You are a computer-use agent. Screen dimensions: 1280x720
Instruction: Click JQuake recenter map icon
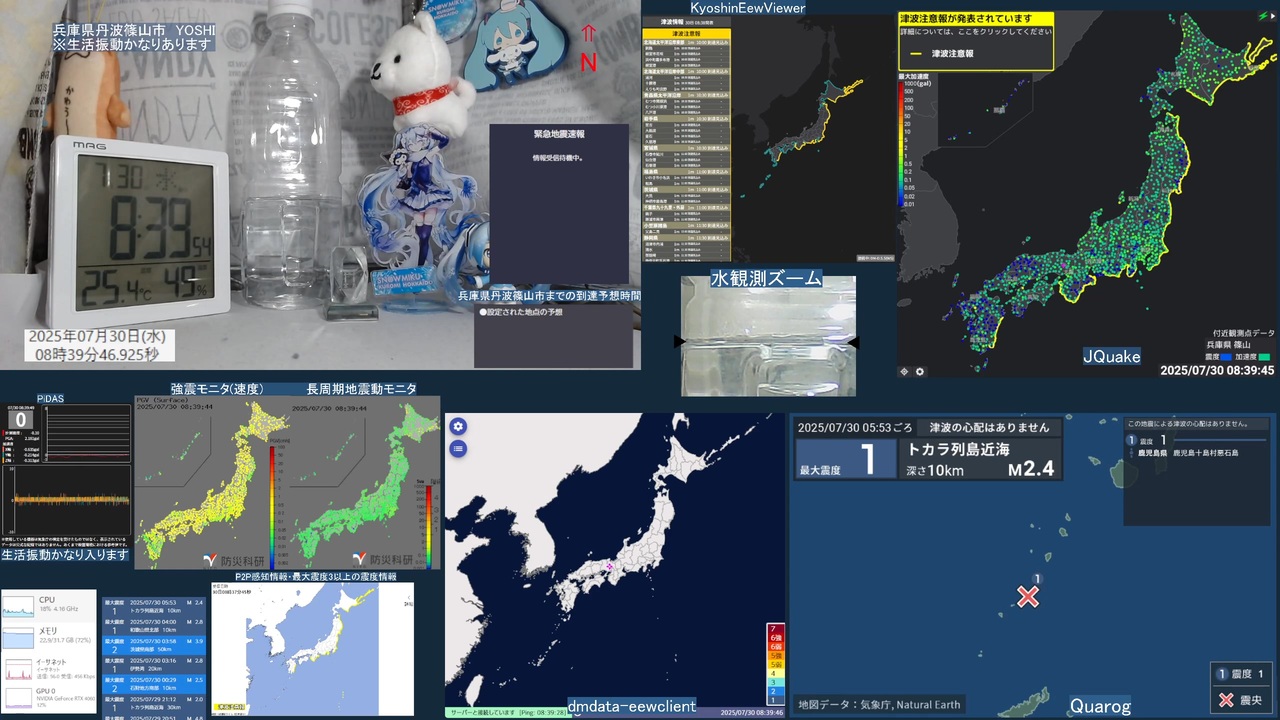[905, 371]
